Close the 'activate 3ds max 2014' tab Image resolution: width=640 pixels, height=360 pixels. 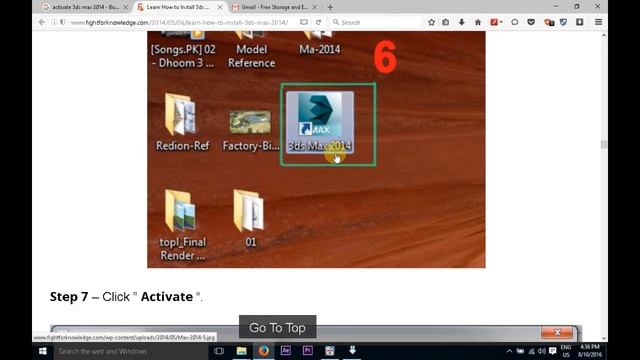coord(125,7)
